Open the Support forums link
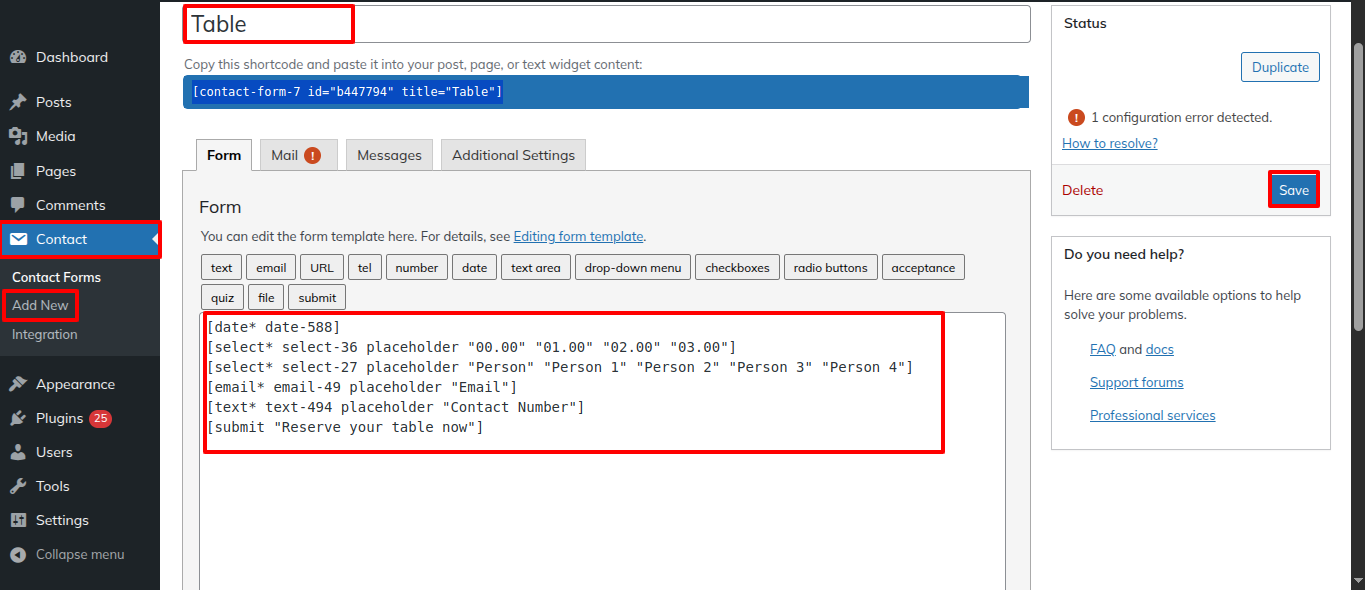Image resolution: width=1365 pixels, height=590 pixels. pyautogui.click(x=1136, y=382)
